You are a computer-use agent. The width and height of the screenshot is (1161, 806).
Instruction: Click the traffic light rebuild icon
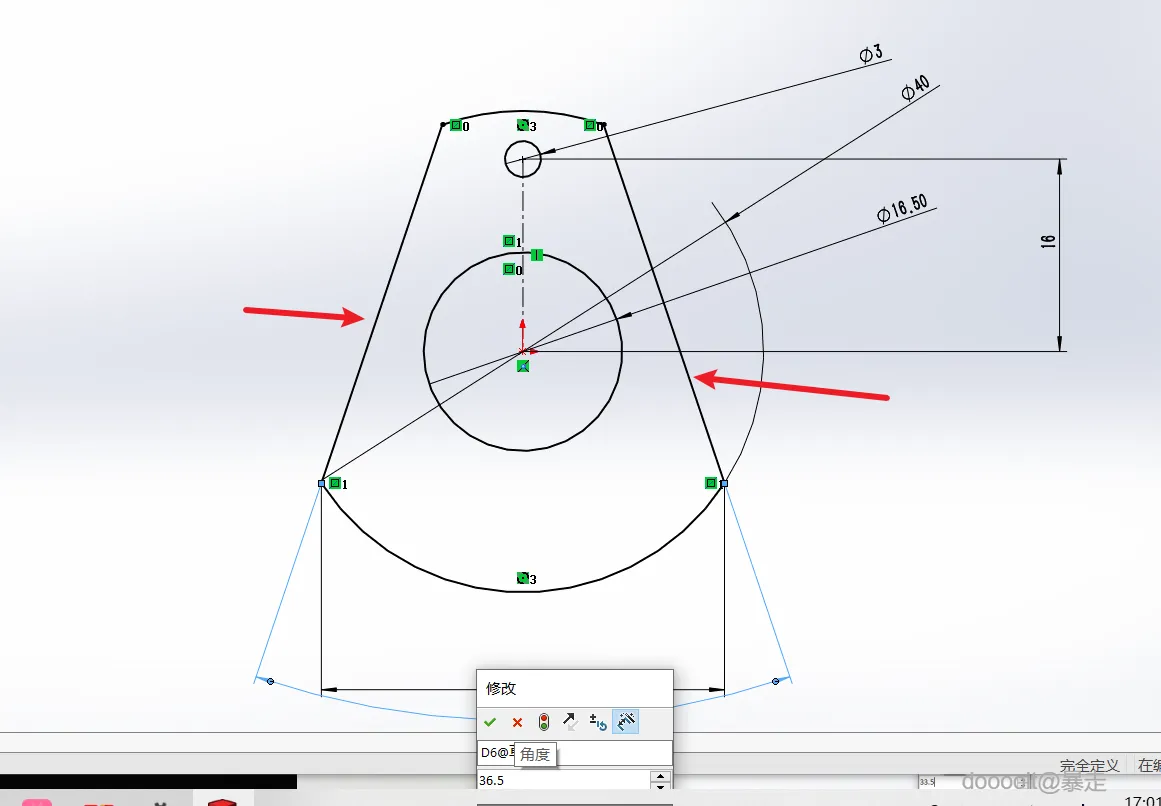pos(543,722)
